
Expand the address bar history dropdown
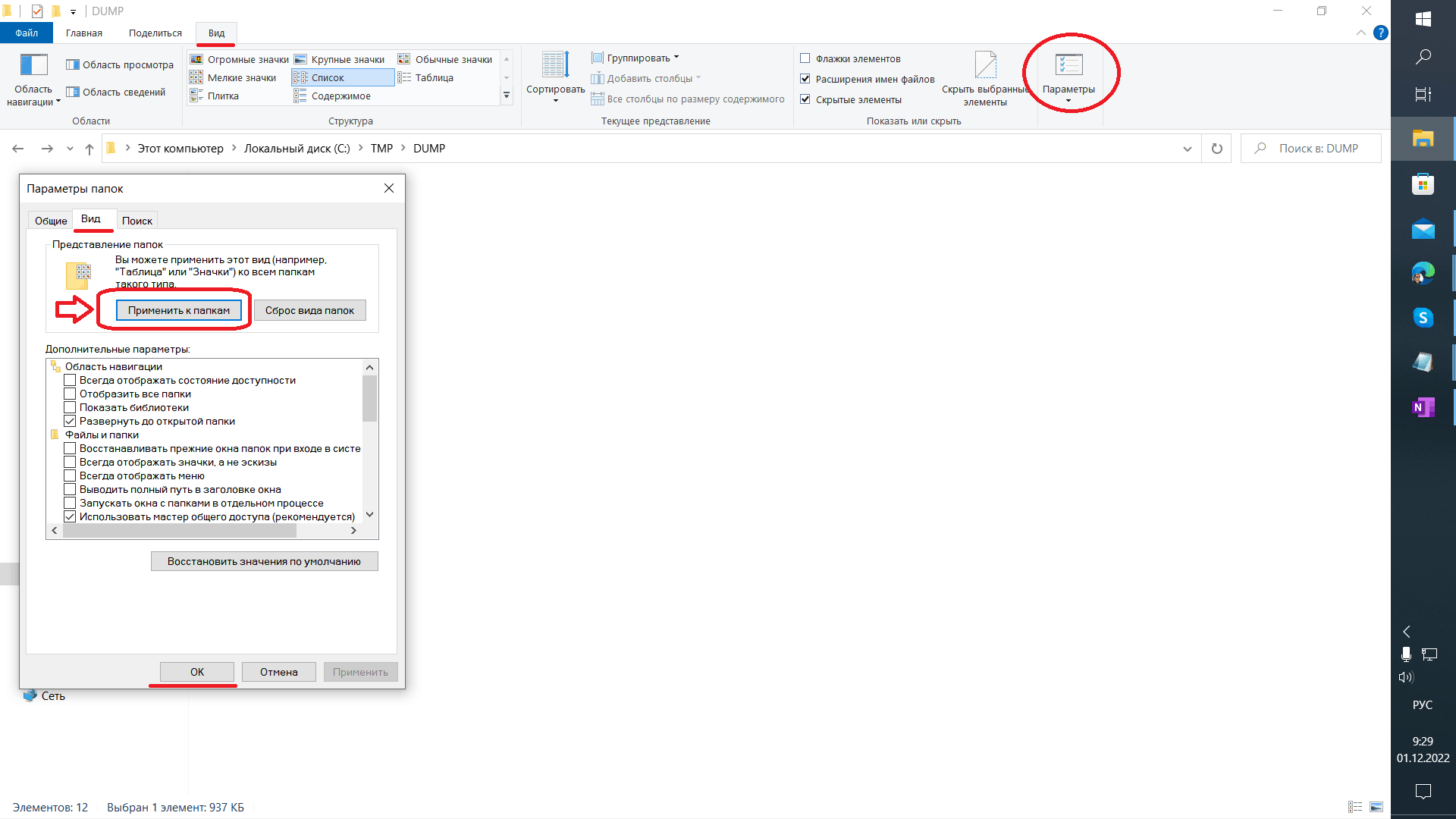(1187, 149)
